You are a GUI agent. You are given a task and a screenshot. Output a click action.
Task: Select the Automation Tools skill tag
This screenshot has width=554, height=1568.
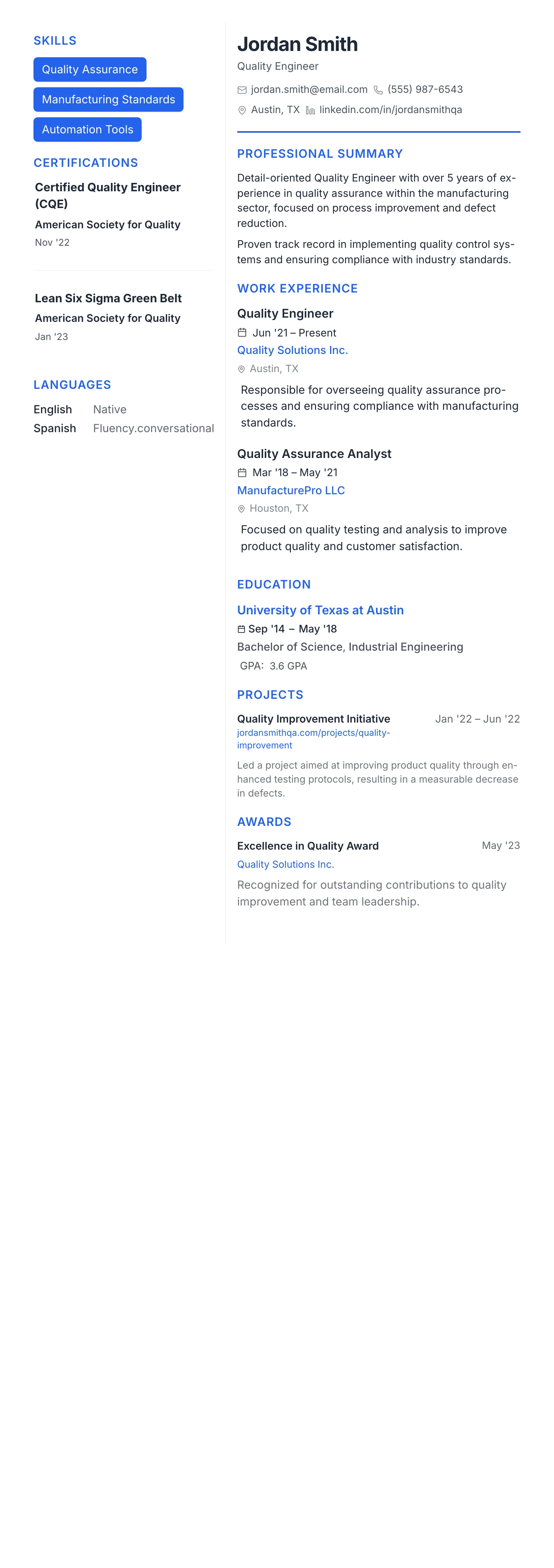tap(88, 130)
